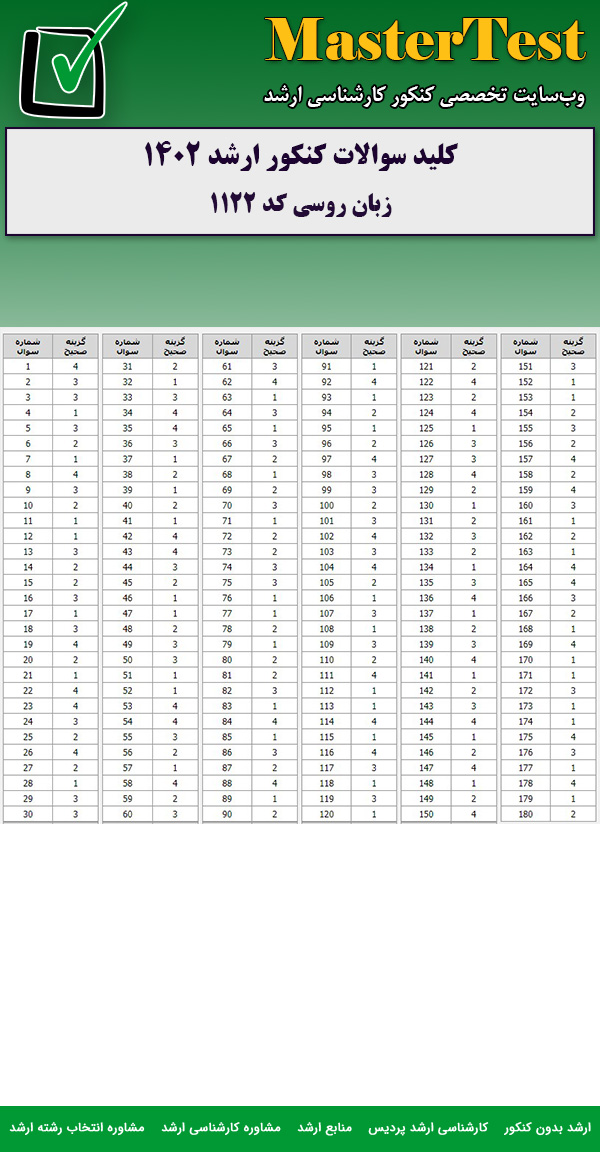Viewport: 600px width, 1152px height.
Task: Select the question number 61 cell
Action: click(227, 366)
